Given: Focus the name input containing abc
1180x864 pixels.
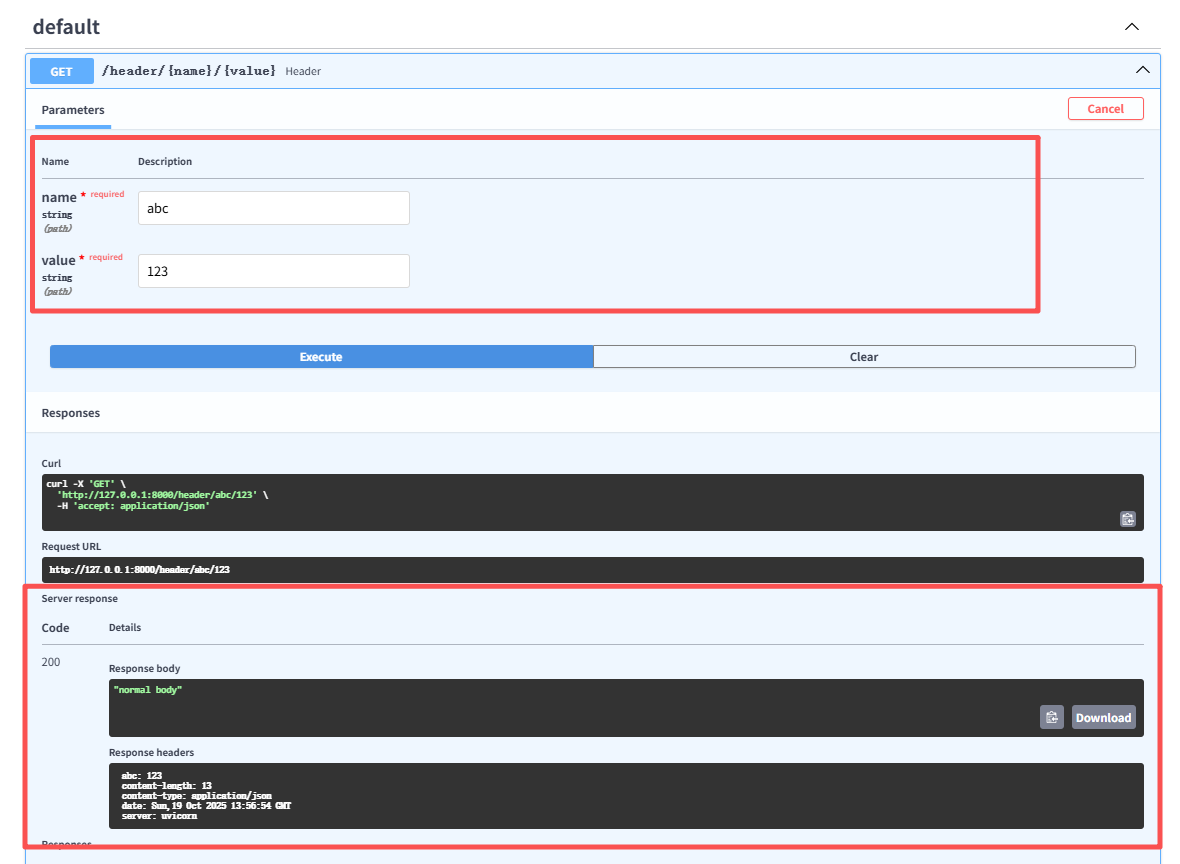Looking at the screenshot, I should 274,208.
